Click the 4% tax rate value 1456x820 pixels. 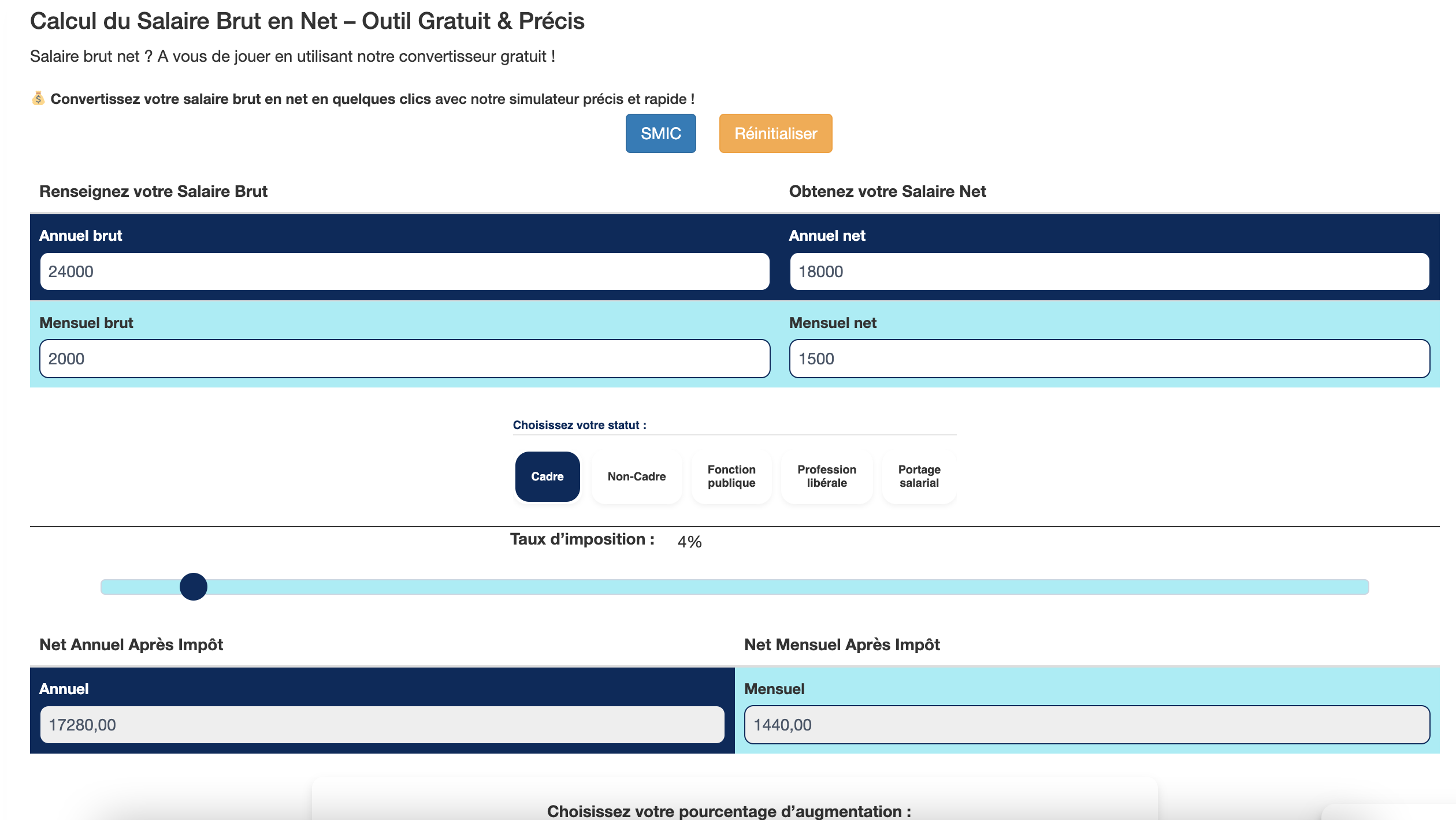(x=689, y=542)
